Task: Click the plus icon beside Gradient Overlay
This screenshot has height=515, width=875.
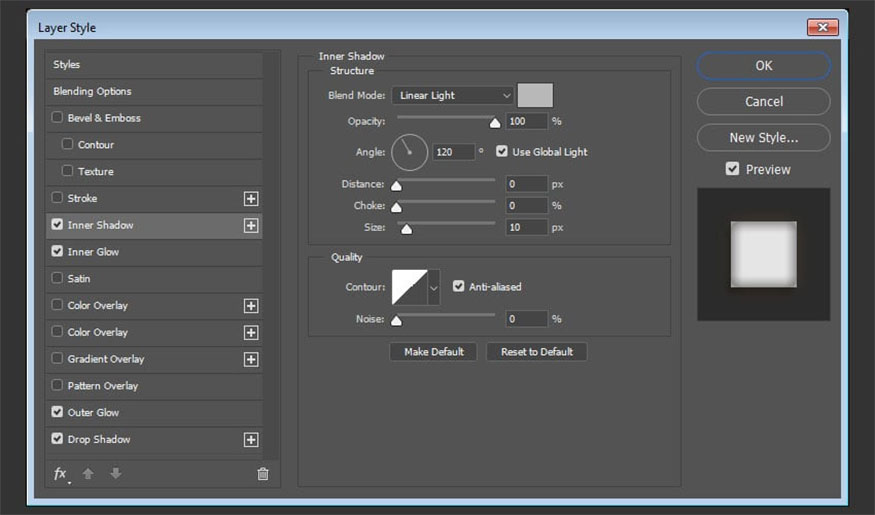Action: click(251, 360)
